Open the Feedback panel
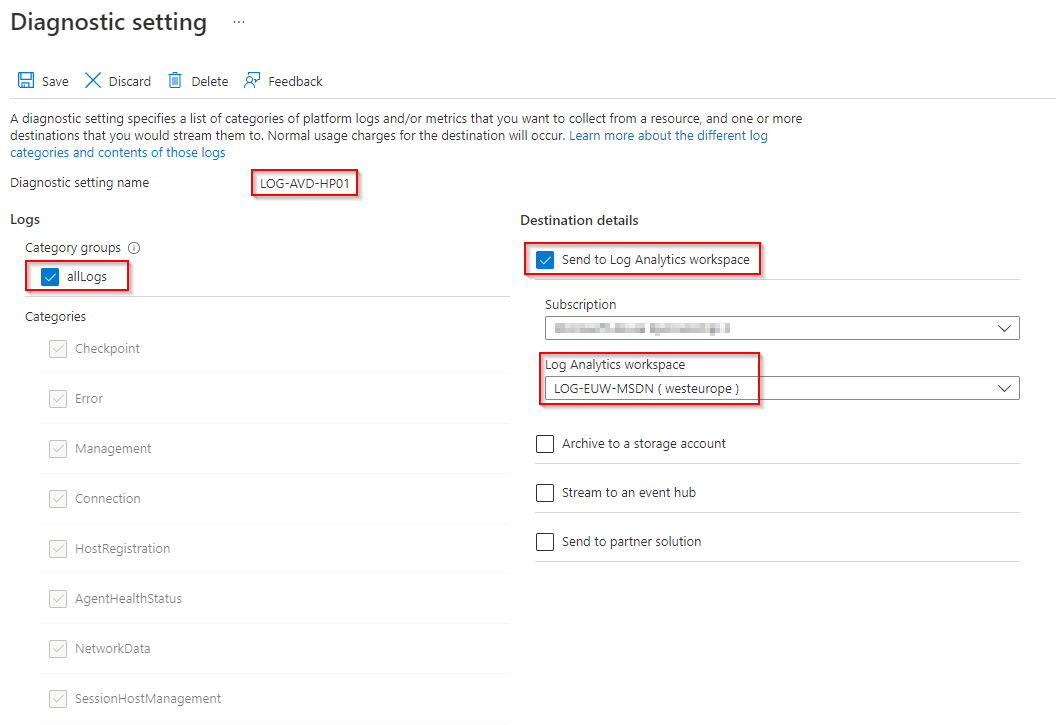The image size is (1056, 725). tap(283, 80)
